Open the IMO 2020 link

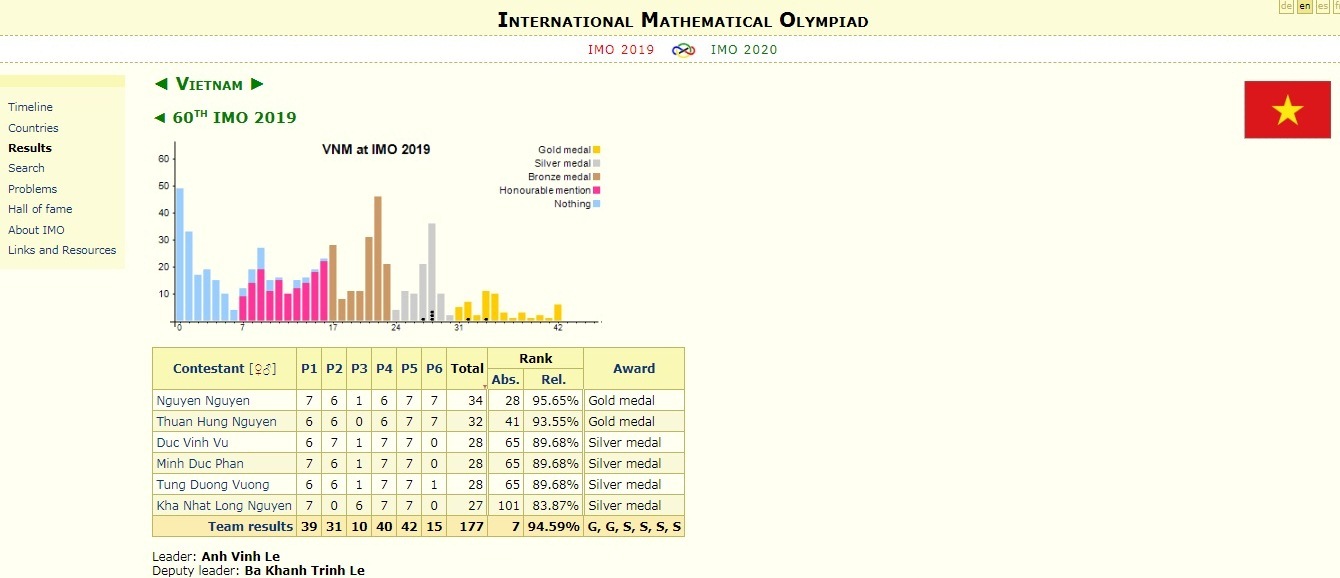pyautogui.click(x=743, y=50)
